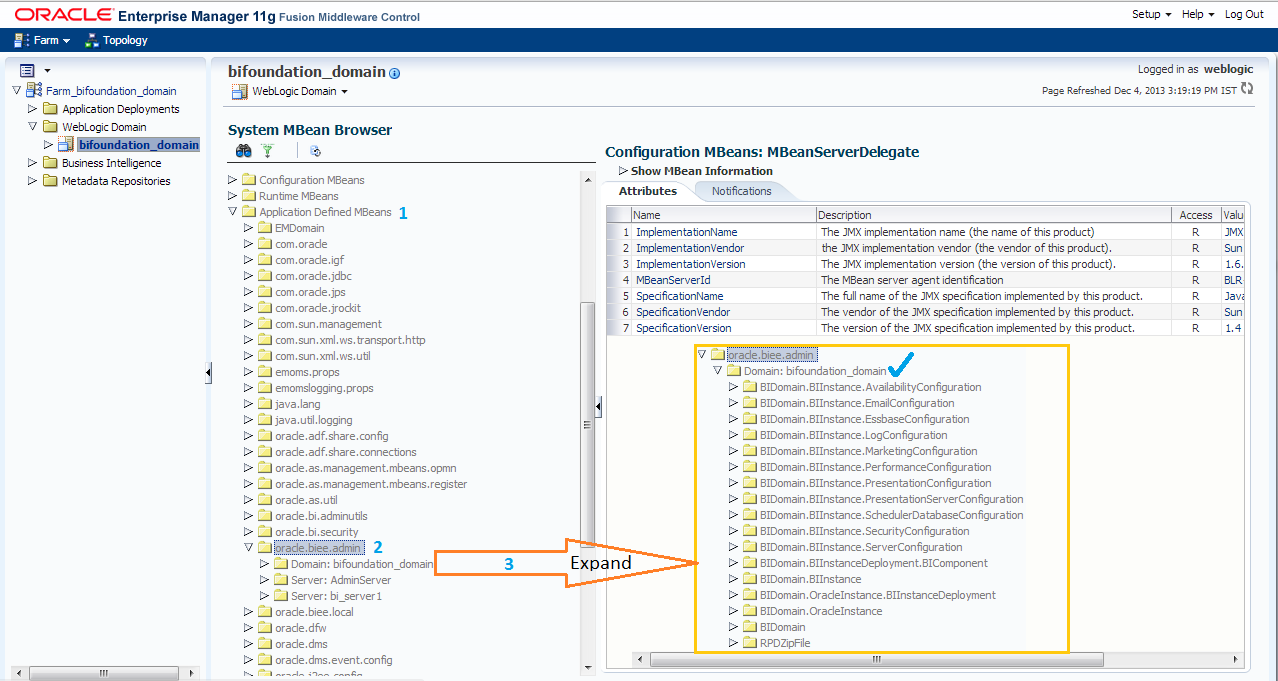Expand the Metadata Repositories node
Screen dimensions: 1278x681
coord(33,181)
